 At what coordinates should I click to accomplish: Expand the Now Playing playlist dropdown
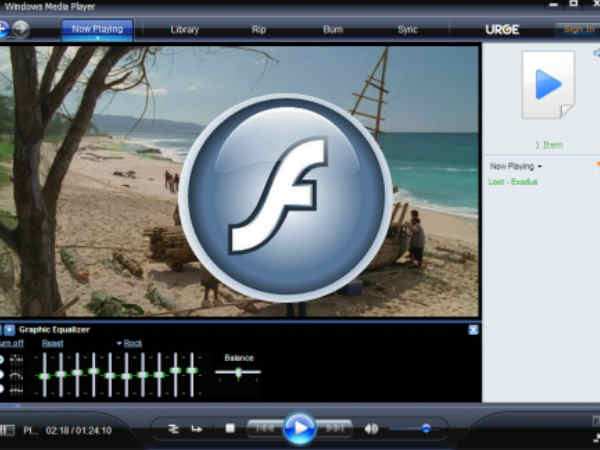[516, 166]
